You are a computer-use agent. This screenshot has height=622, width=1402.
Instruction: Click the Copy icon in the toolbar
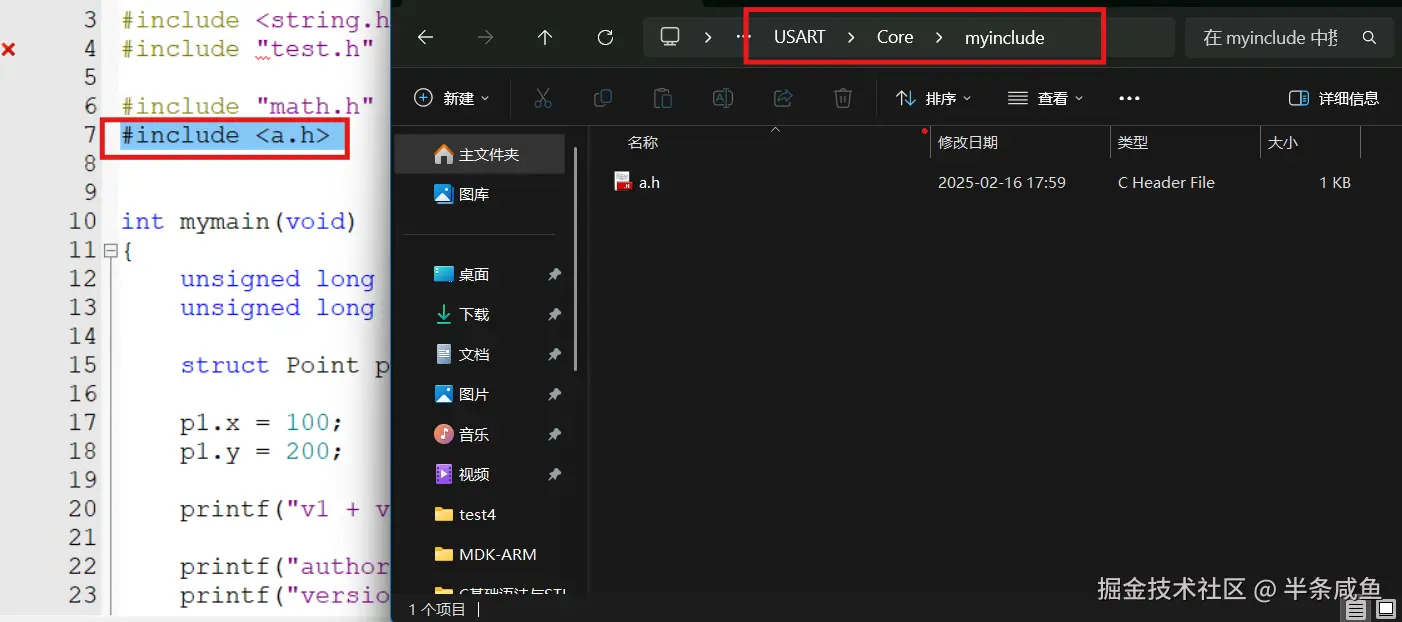point(602,97)
